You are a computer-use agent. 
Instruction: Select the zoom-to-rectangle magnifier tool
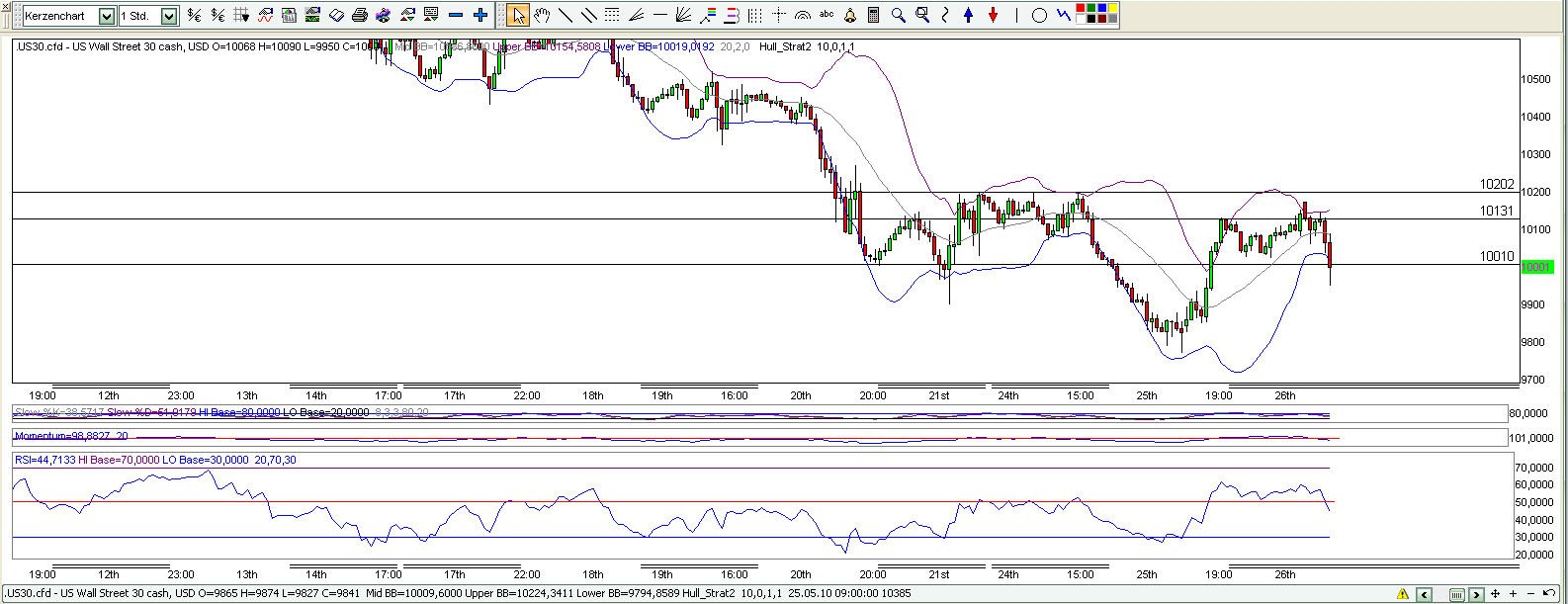coord(922,15)
